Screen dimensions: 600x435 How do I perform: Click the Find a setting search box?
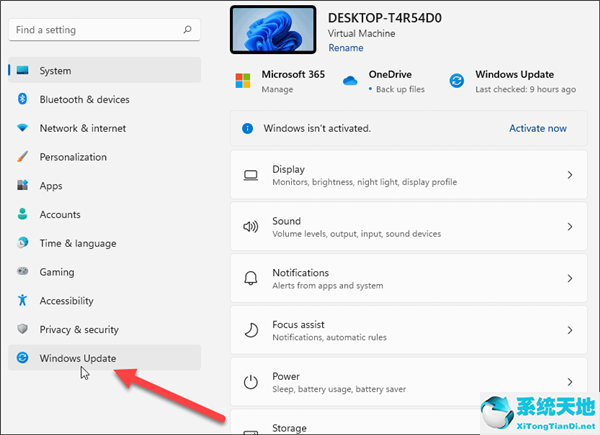pos(95,31)
